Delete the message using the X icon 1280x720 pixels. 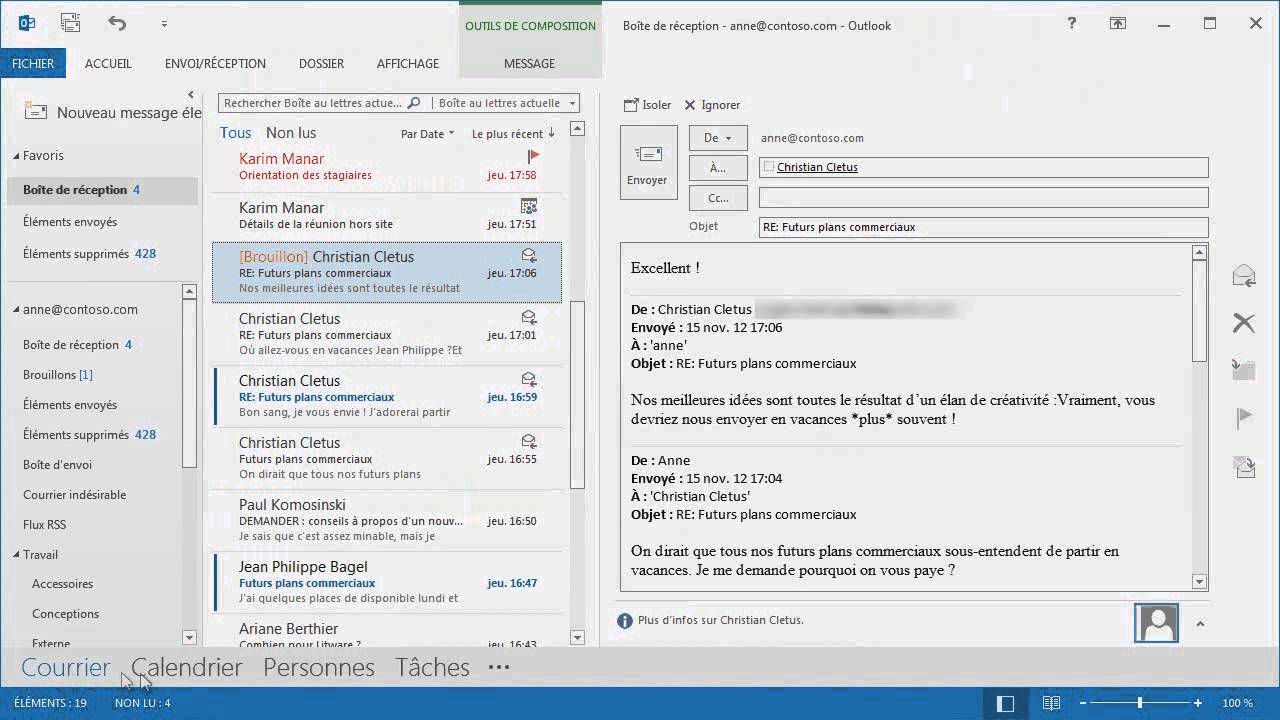click(x=1244, y=322)
